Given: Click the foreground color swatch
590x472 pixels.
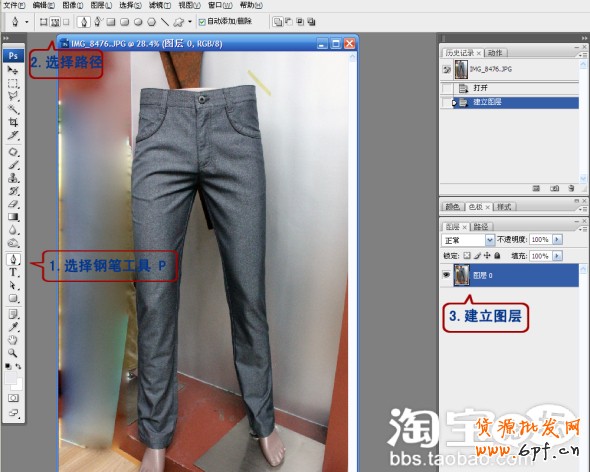Looking at the screenshot, I should 11,378.
